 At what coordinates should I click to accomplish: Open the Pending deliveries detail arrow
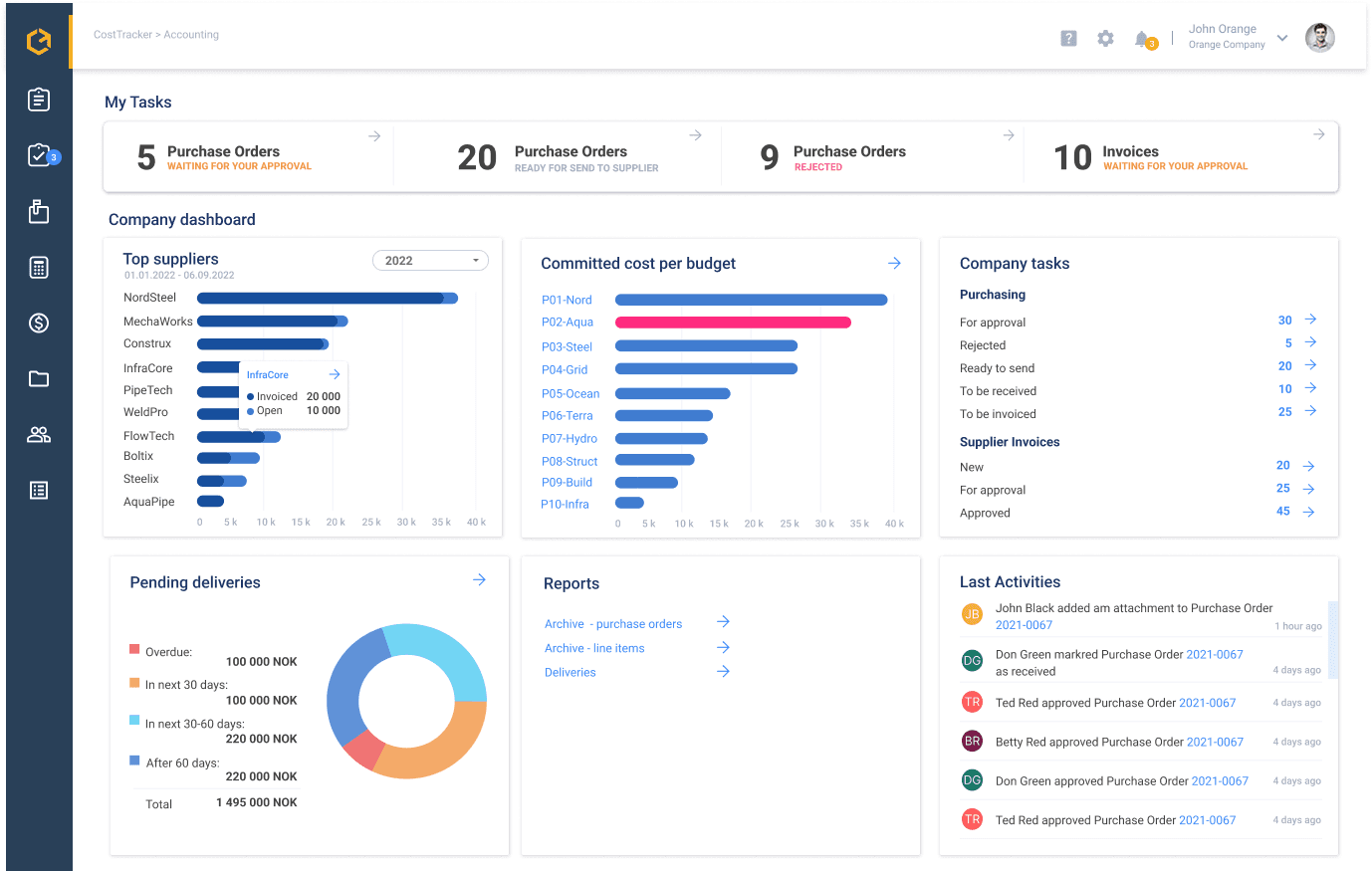click(x=479, y=579)
